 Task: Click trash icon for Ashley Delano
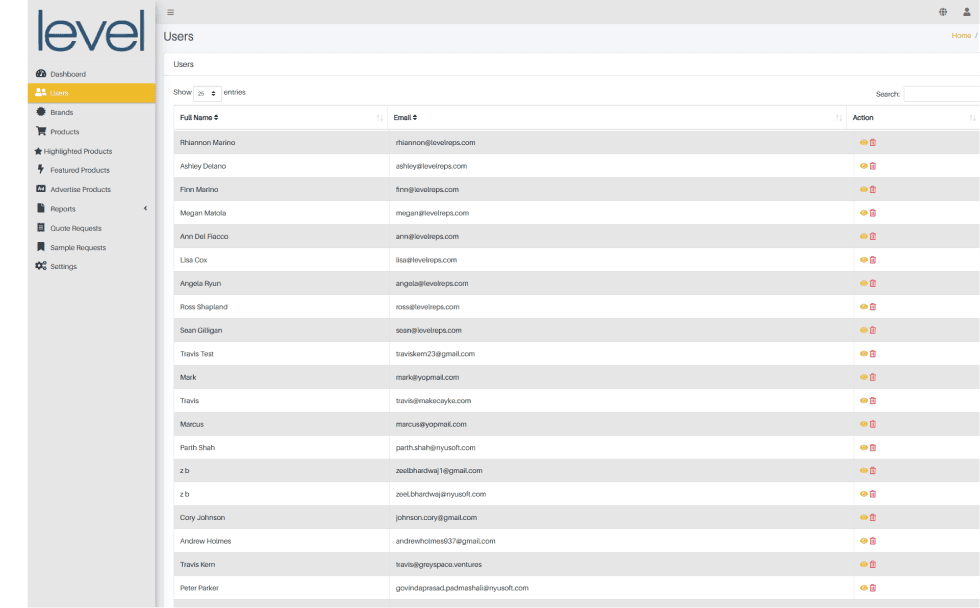873,166
